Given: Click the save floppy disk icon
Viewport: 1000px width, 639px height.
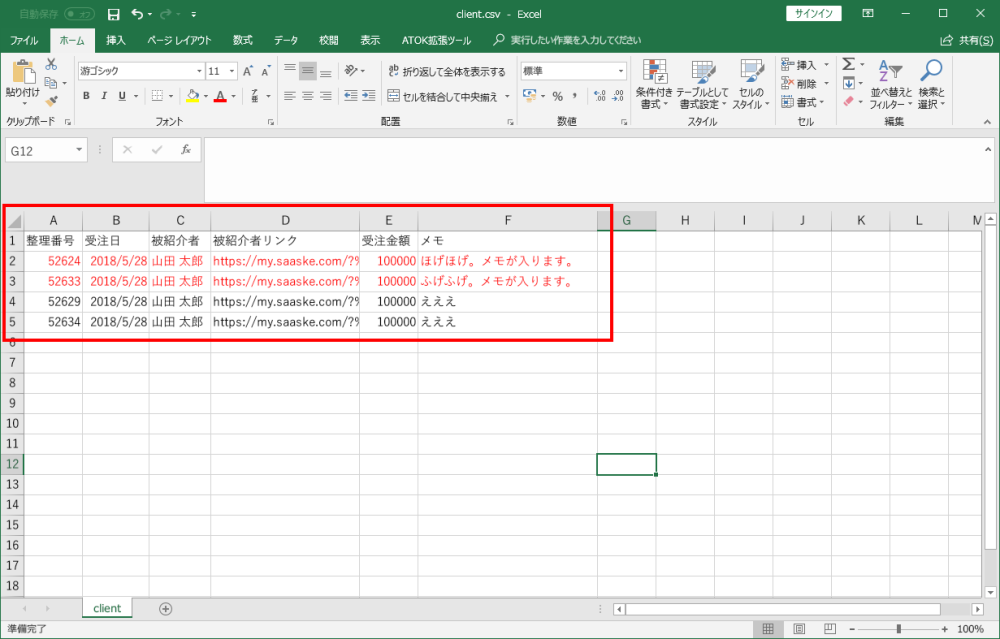Looking at the screenshot, I should coord(113,14).
